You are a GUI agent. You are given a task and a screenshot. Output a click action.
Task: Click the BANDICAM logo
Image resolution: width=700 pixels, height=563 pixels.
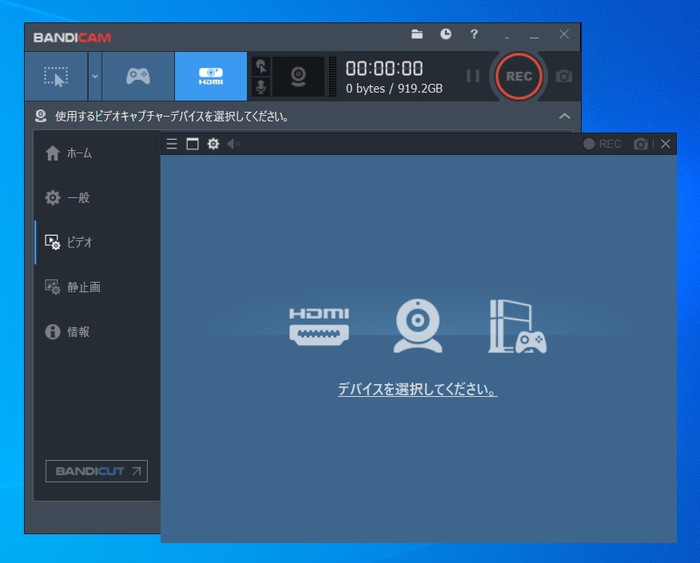coord(72,38)
